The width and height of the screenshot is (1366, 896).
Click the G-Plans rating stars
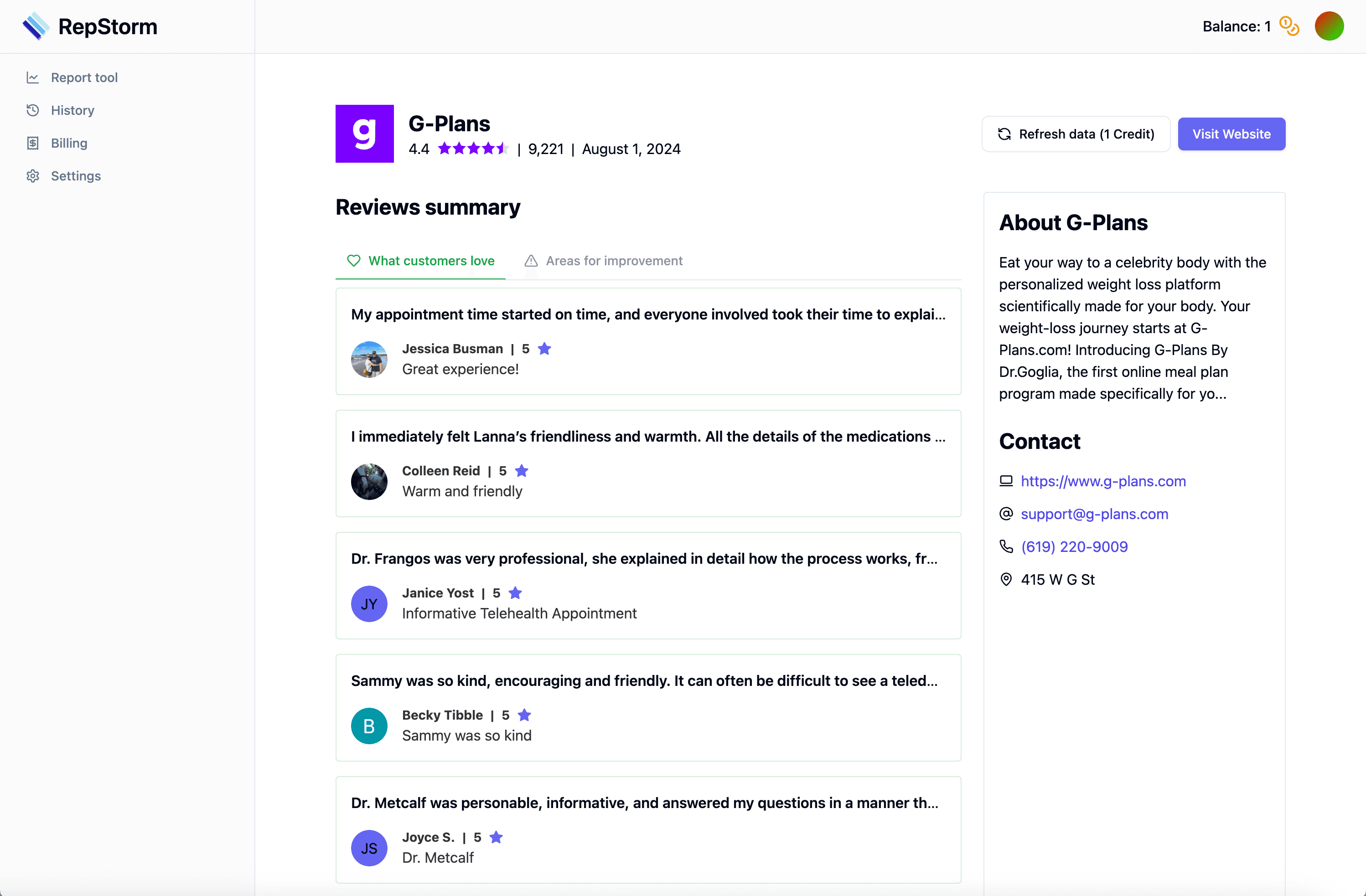[473, 149]
